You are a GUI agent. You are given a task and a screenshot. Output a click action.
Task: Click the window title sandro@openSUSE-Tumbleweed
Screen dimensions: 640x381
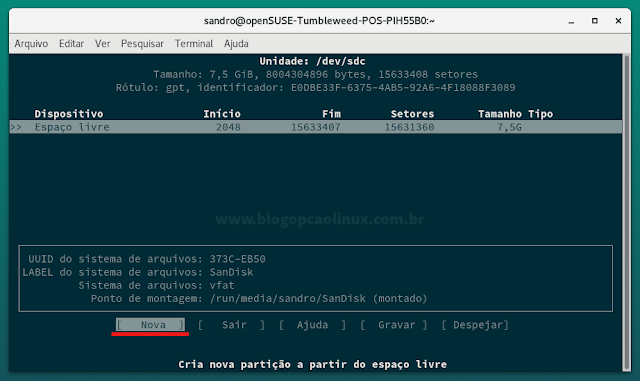tap(319, 21)
